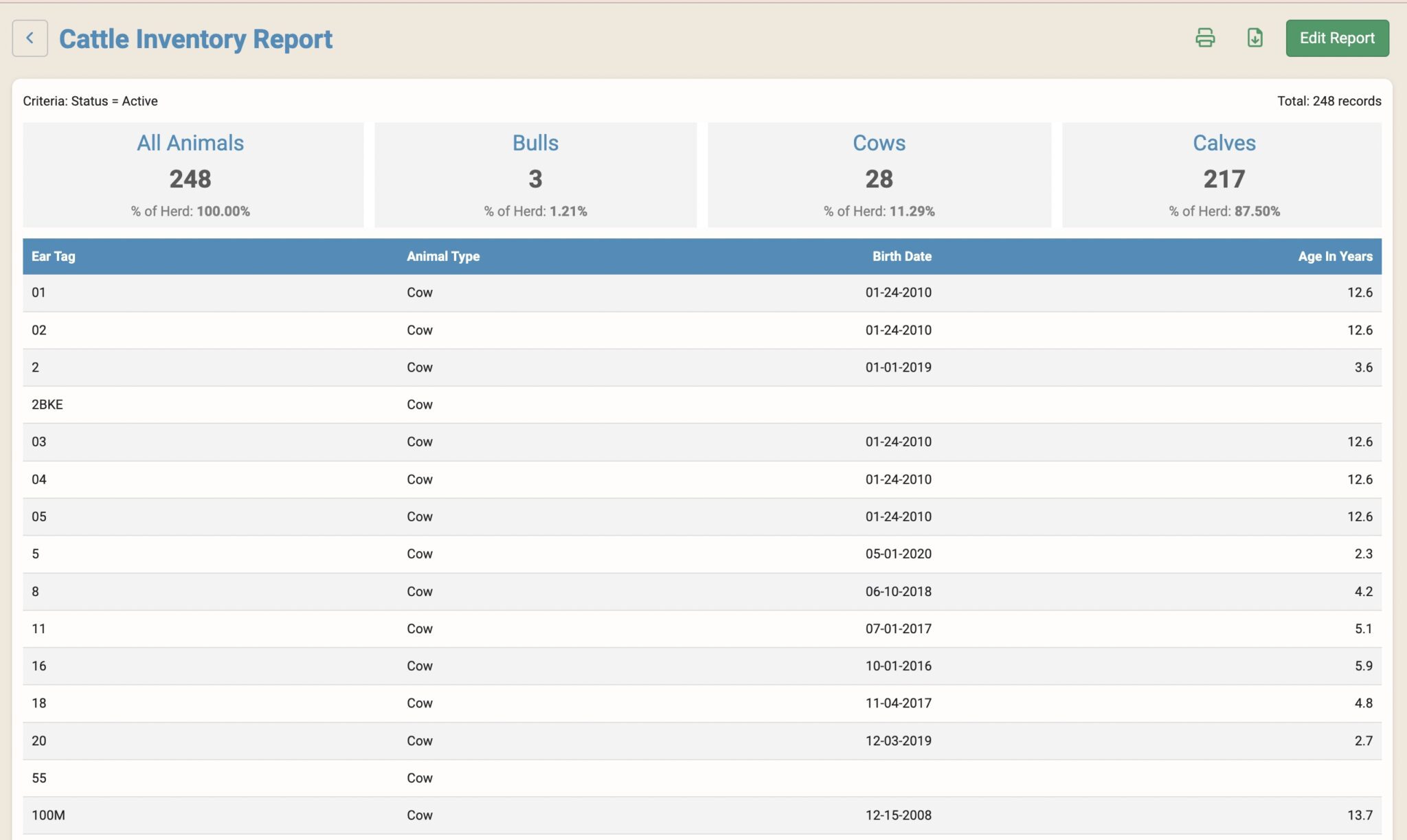Open the Edit Report button
This screenshot has width=1407, height=840.
(x=1337, y=38)
